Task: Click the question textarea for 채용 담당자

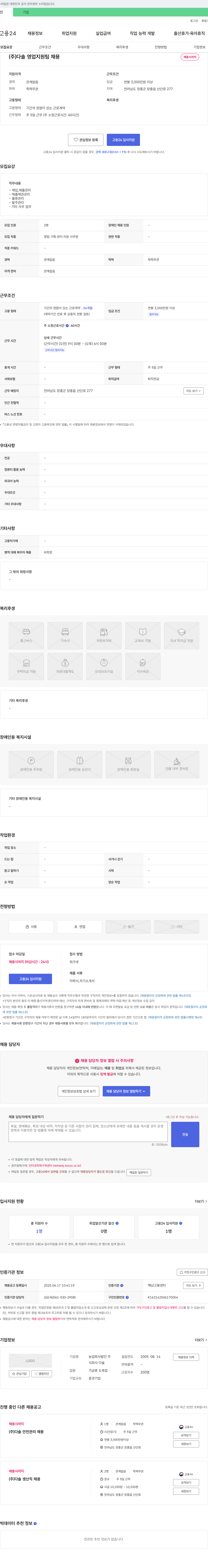Action: click(x=88, y=1132)
